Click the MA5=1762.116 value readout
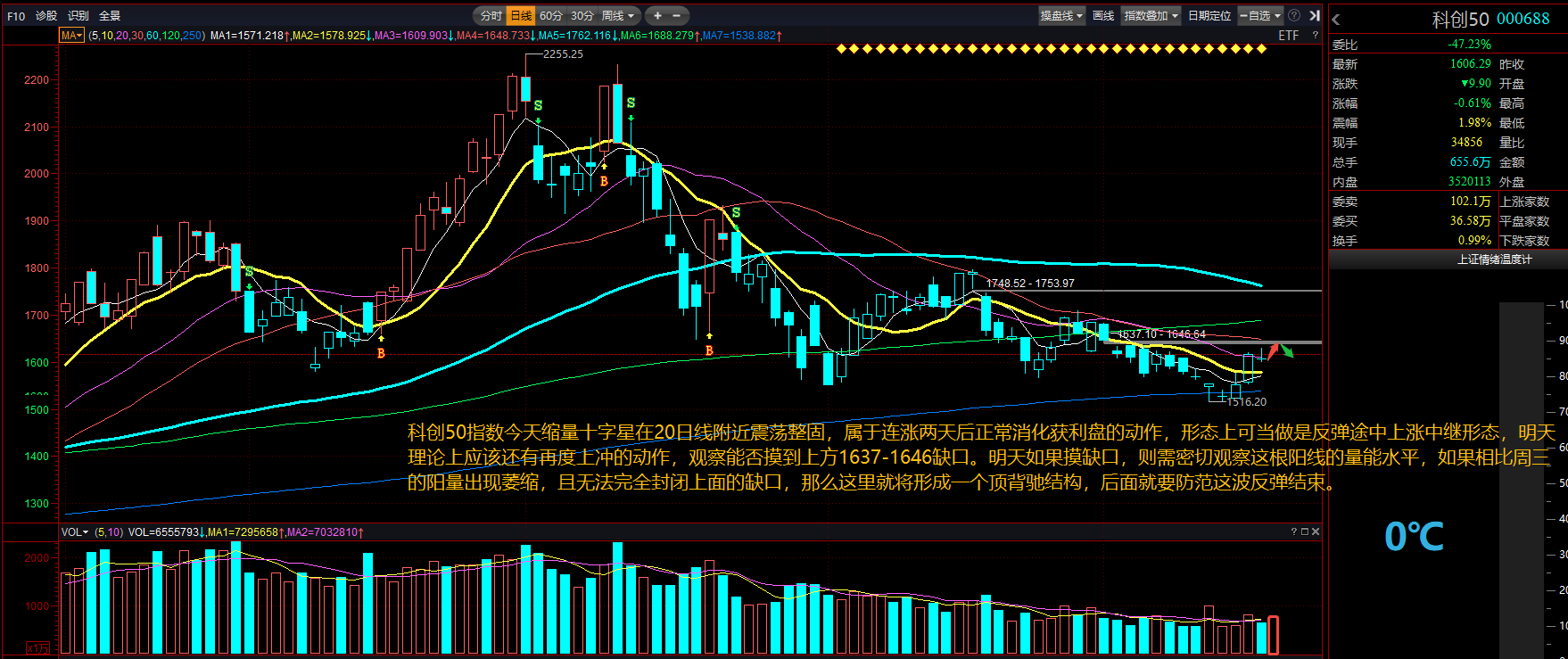The height and width of the screenshot is (659, 1568). click(x=578, y=36)
